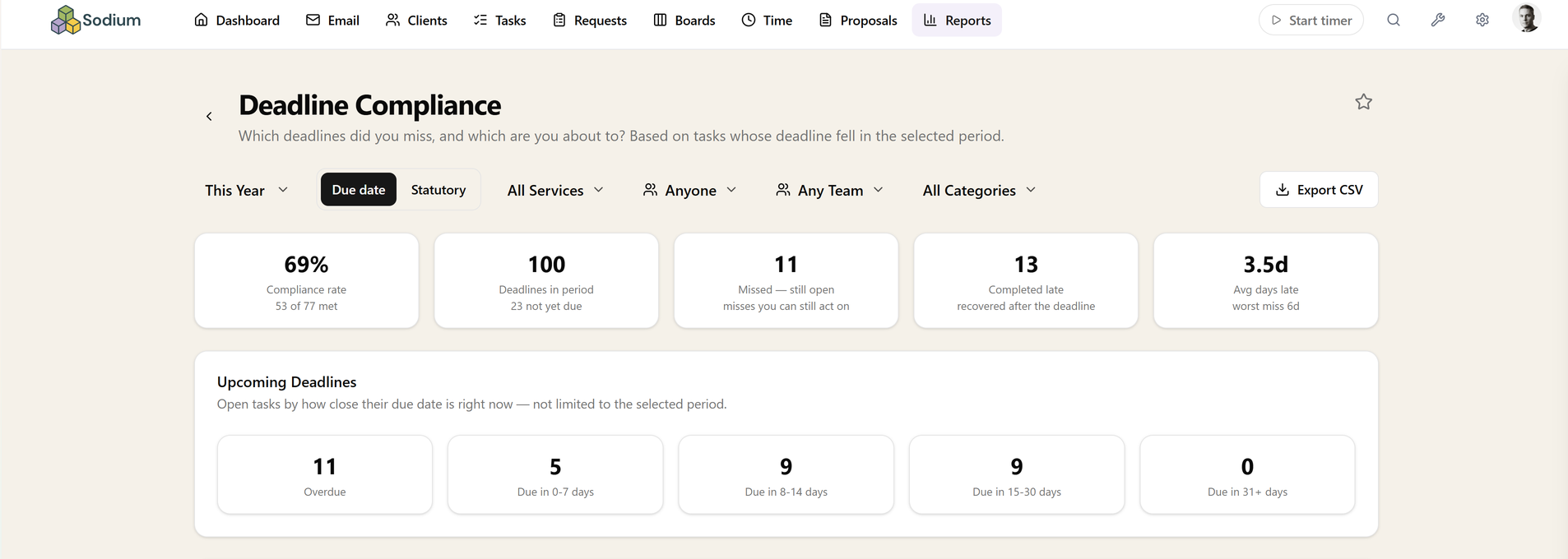
Task: Expand the This Year period dropdown
Action: pos(247,190)
